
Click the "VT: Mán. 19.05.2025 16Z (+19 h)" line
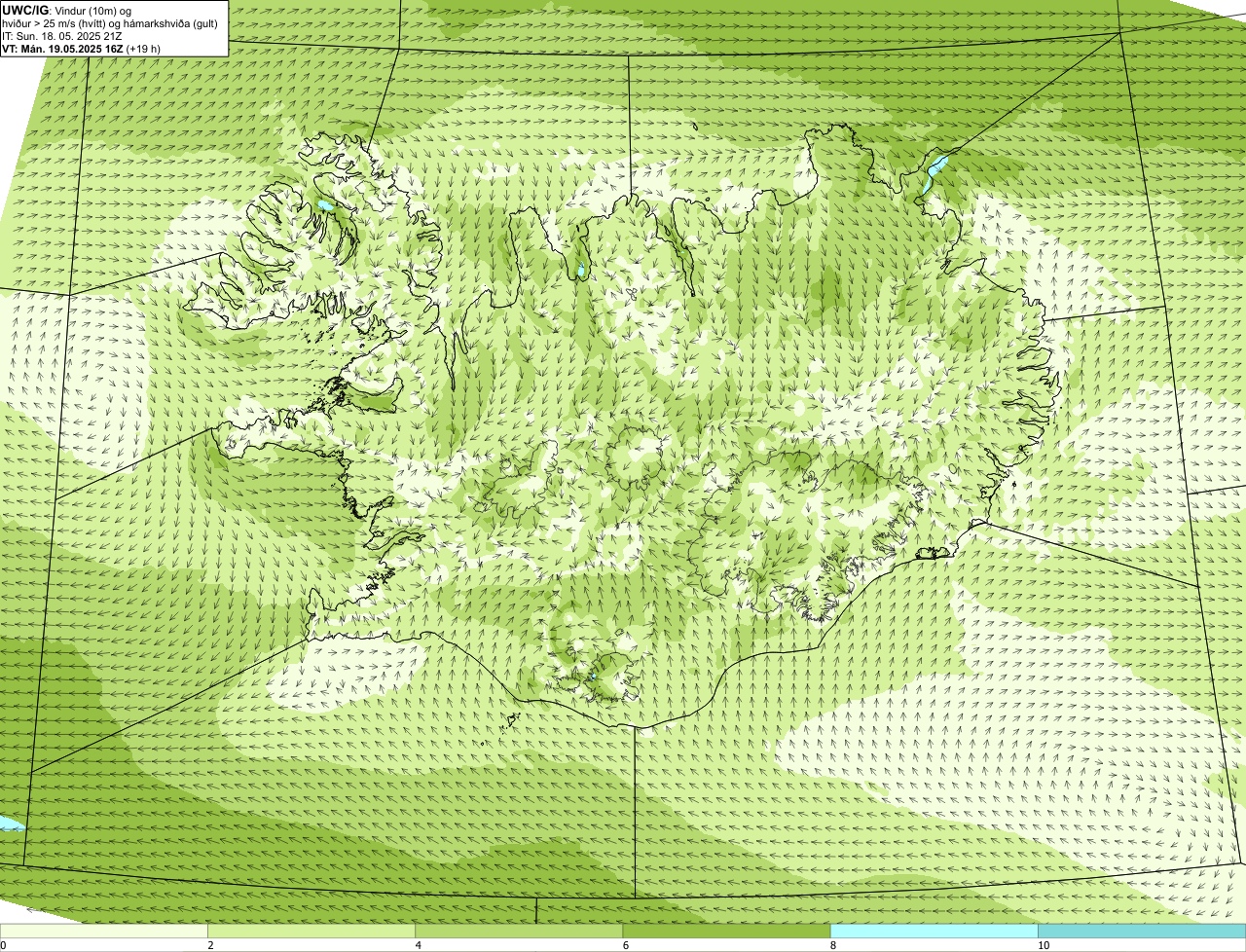point(82,49)
